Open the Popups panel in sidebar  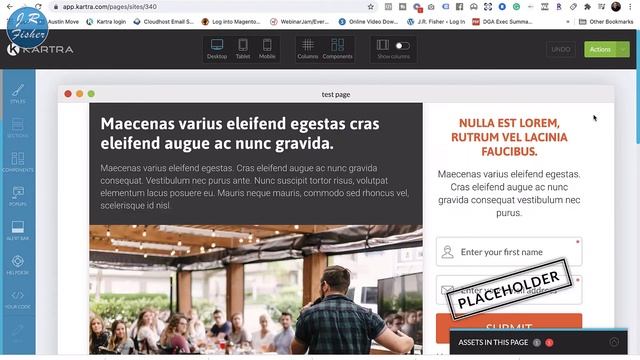click(18, 196)
